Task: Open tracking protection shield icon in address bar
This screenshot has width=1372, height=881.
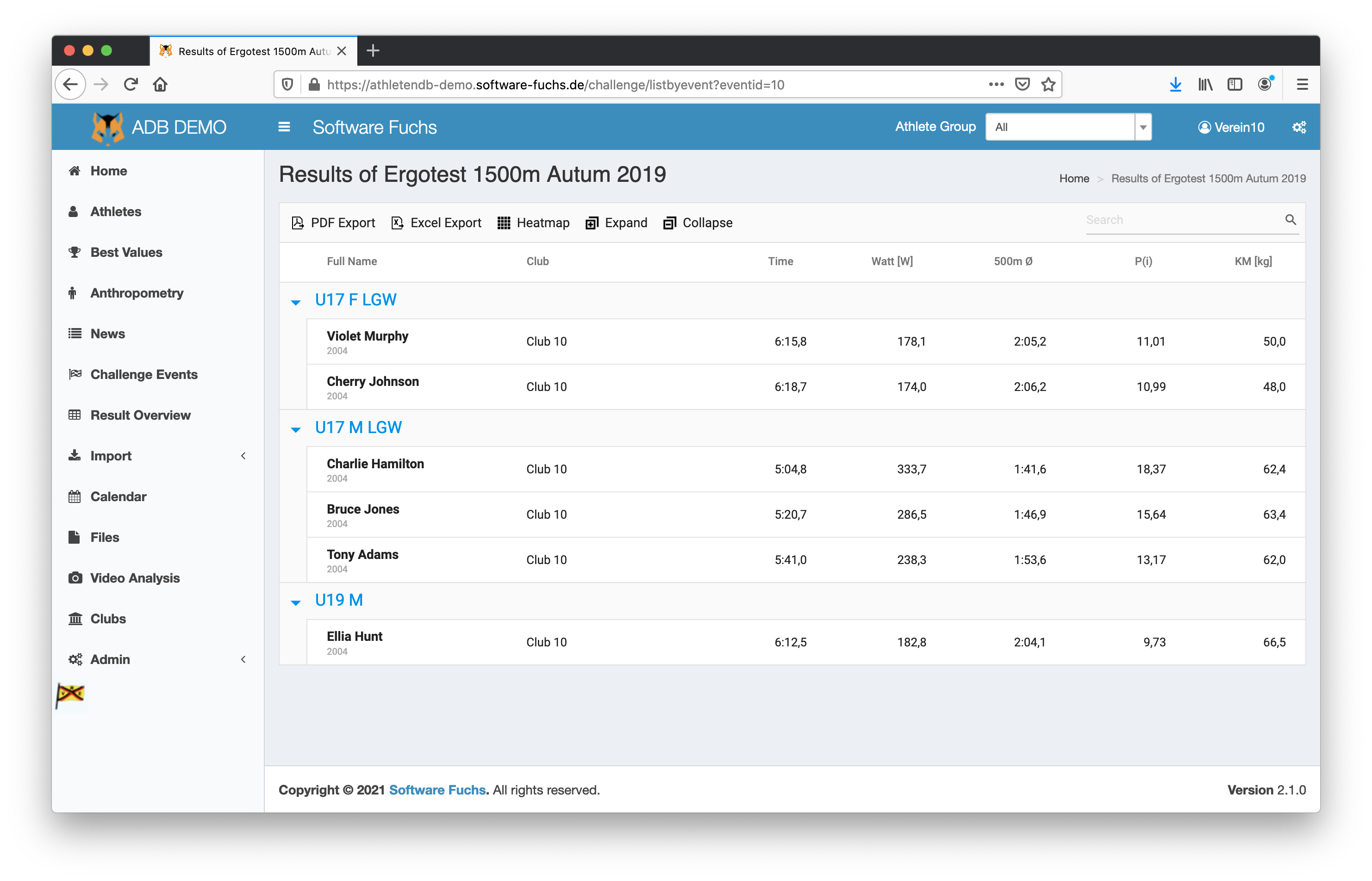Action: tap(288, 85)
